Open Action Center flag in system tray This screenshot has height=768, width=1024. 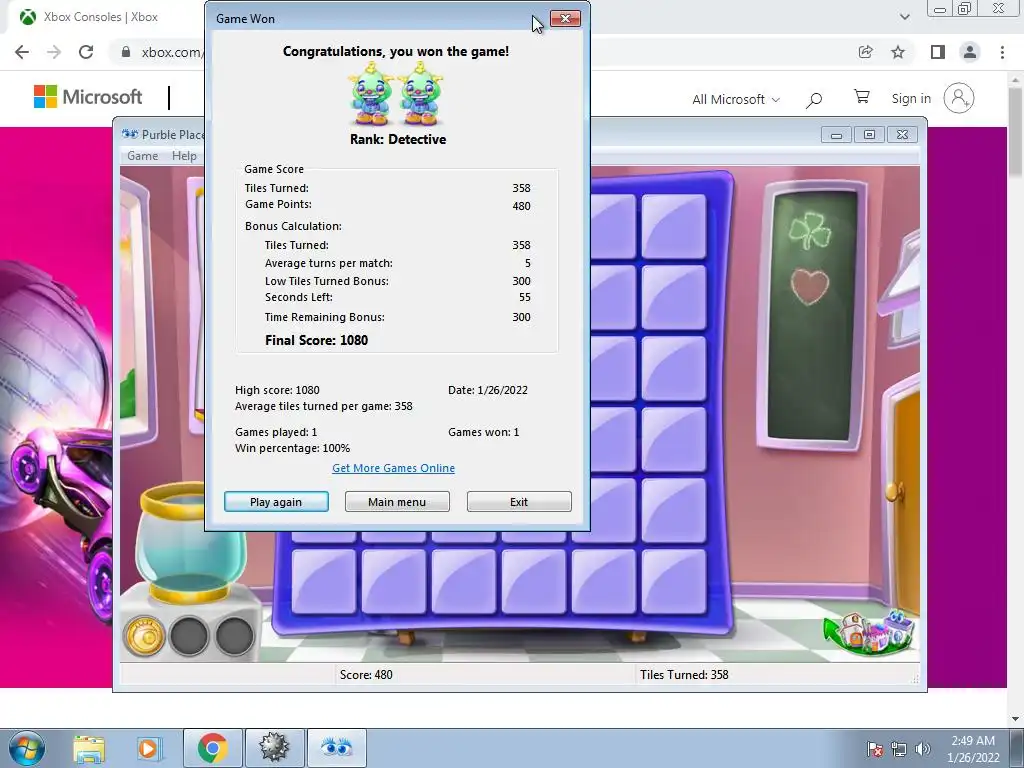coord(875,749)
